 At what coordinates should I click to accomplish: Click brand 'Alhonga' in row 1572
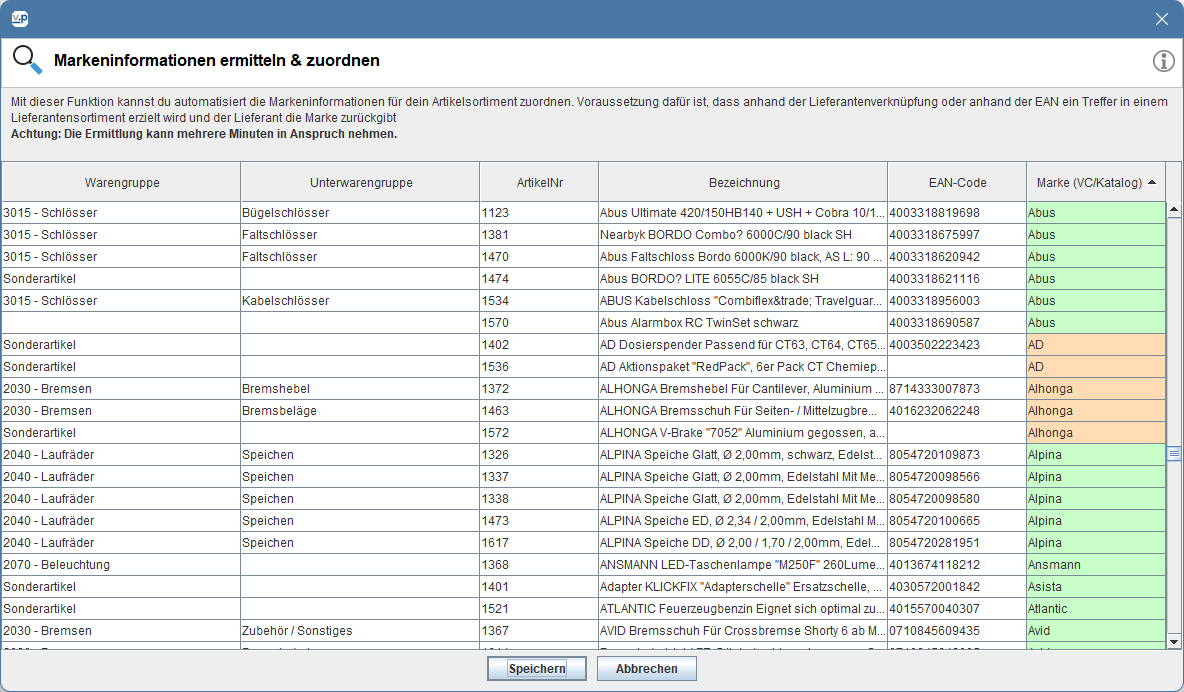point(1096,432)
